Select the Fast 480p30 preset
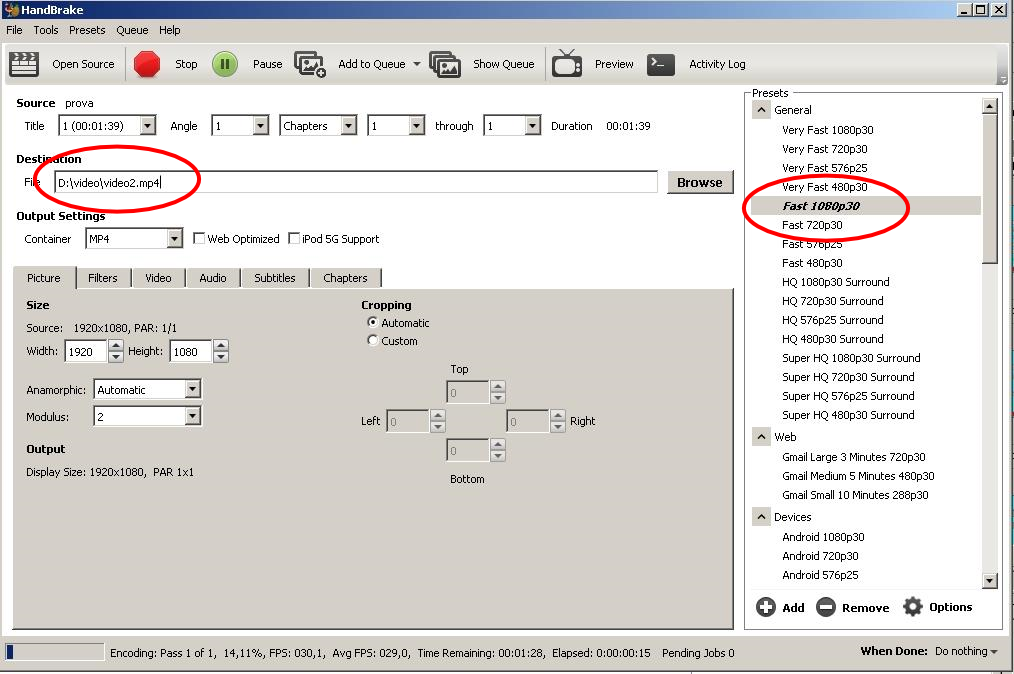Image resolution: width=1014 pixels, height=674 pixels. click(x=812, y=263)
